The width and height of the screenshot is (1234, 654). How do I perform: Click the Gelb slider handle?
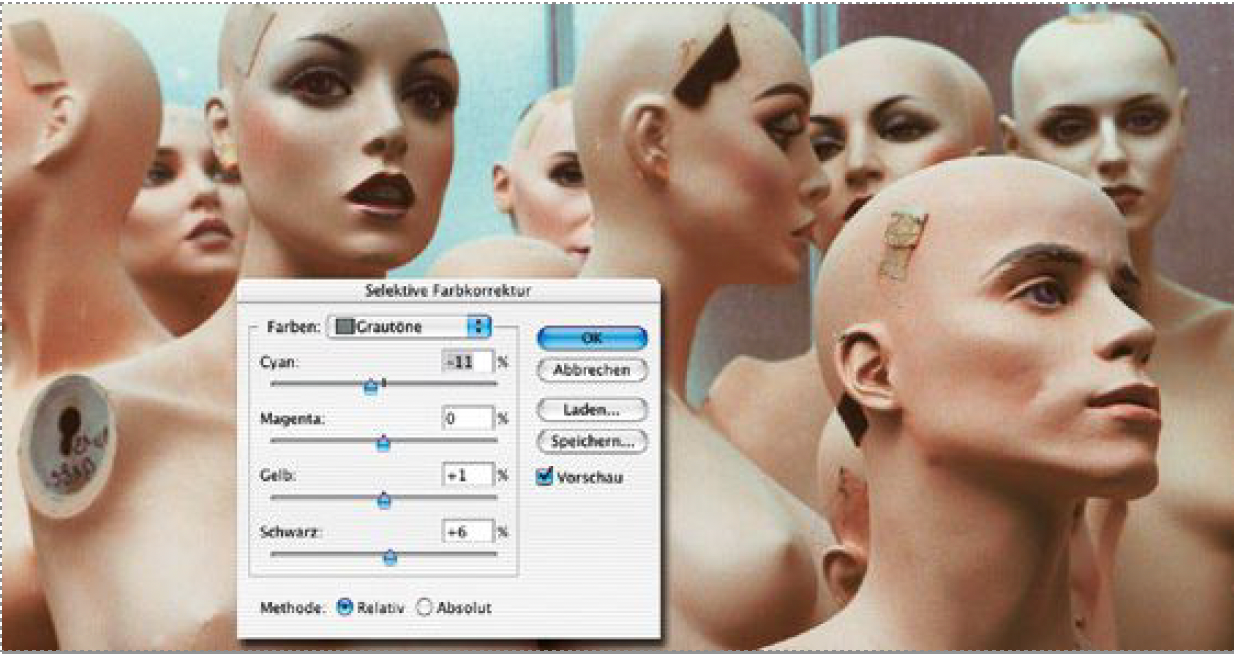pos(384,501)
